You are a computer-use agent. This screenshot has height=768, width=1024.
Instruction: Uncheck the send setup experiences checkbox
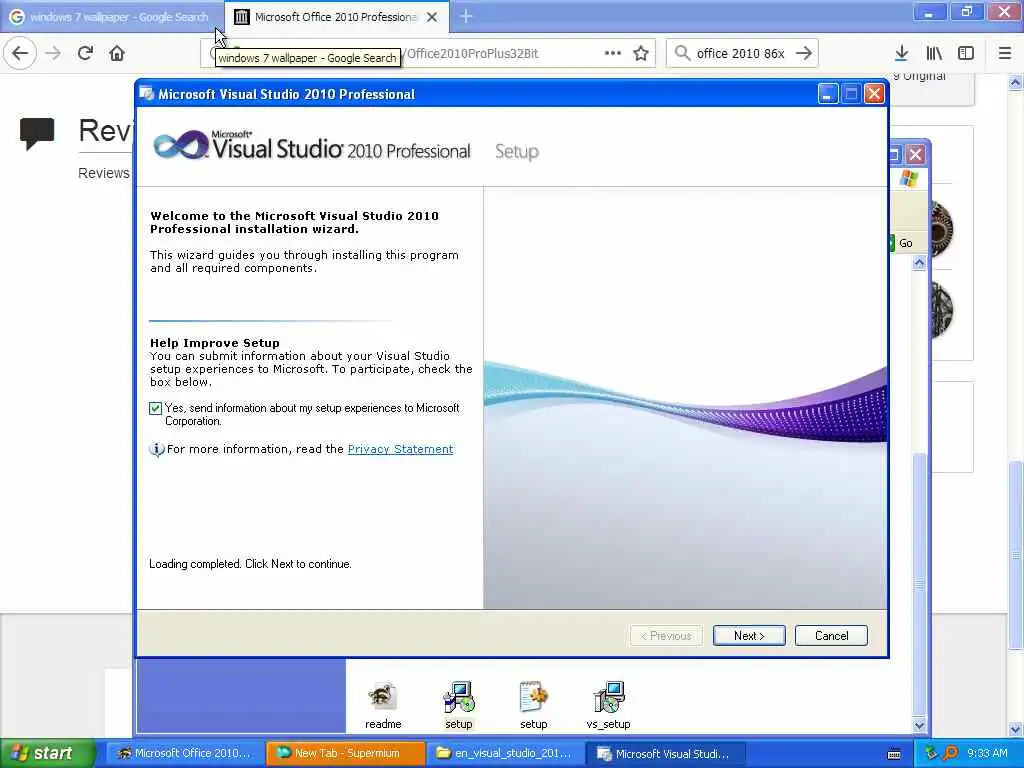coord(155,408)
